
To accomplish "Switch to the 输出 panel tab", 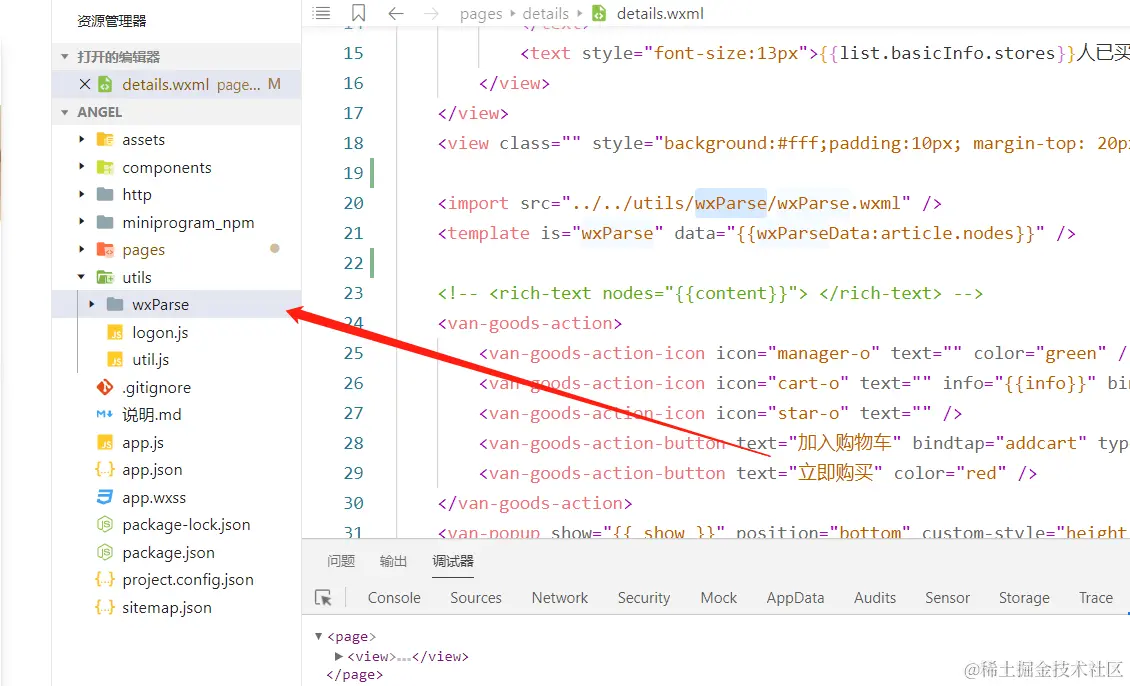I will [393, 561].
